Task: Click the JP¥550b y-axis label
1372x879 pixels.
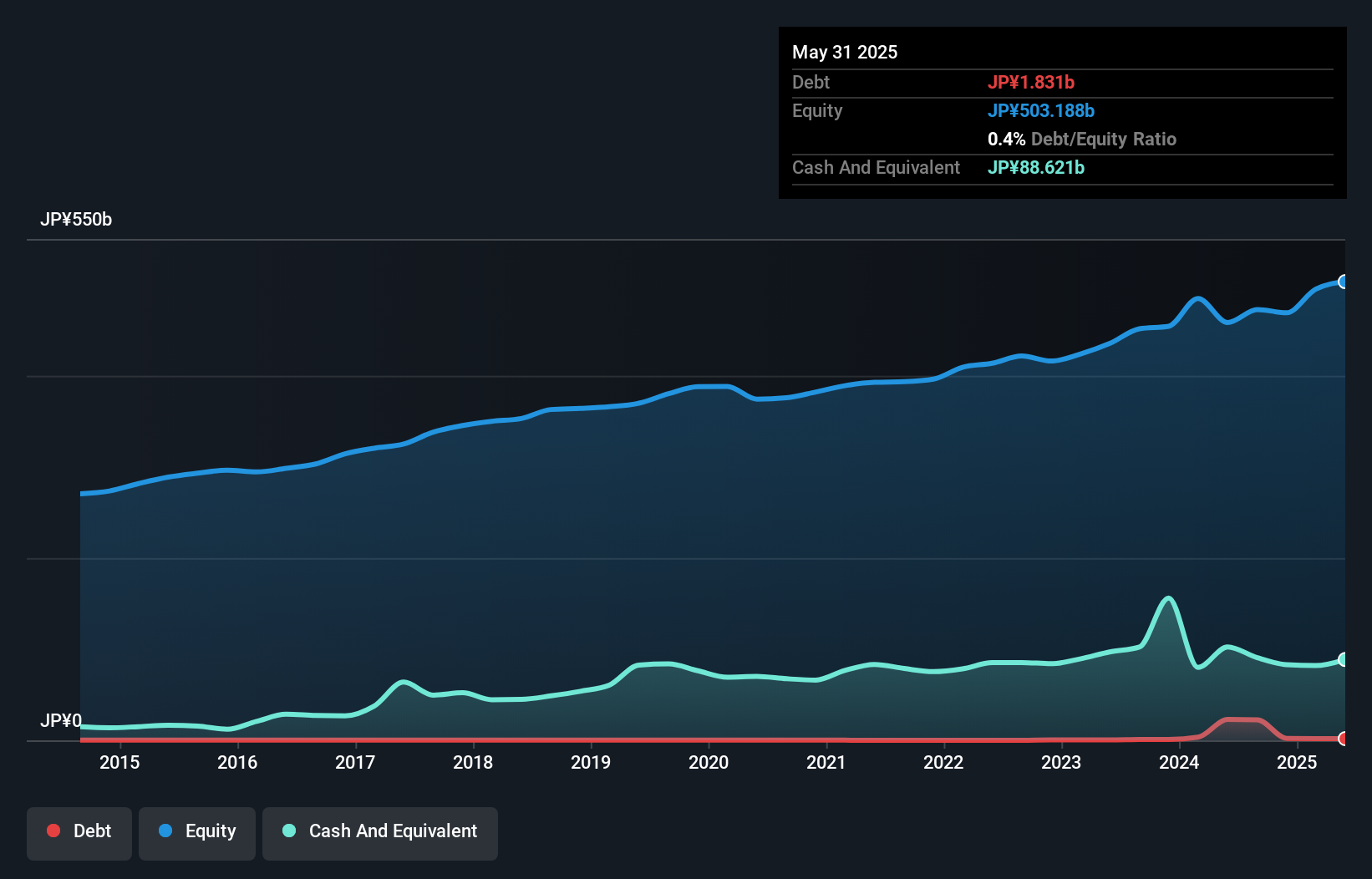Action: coord(76,219)
